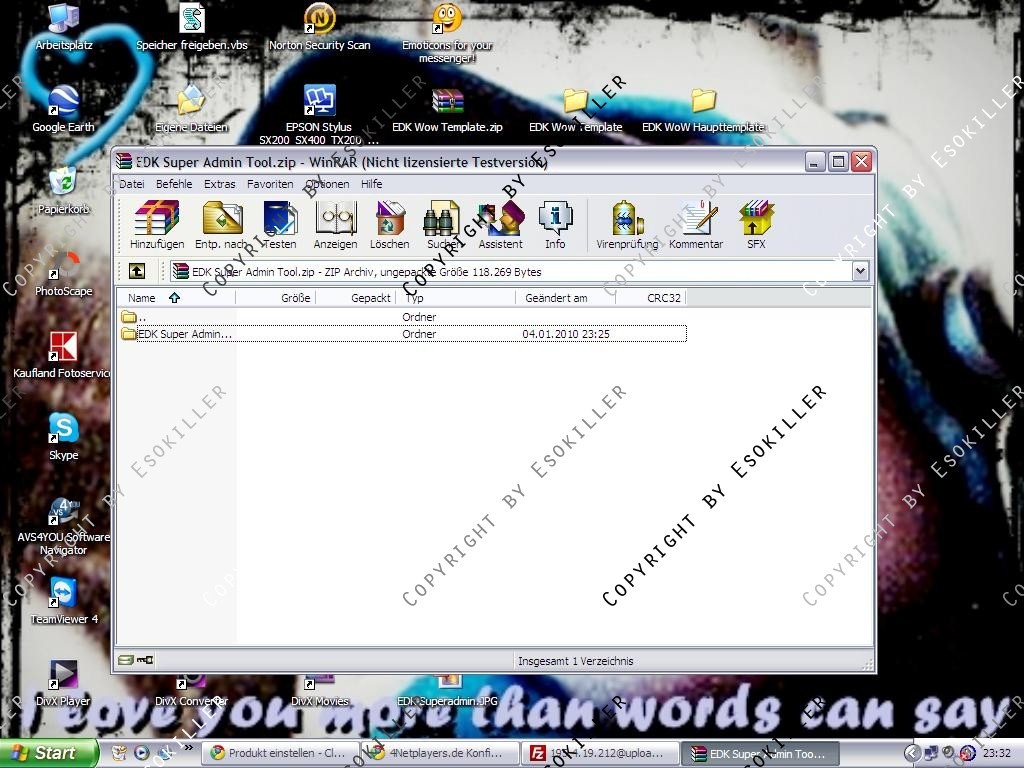The height and width of the screenshot is (768, 1024).
Task: Select the Kaufland Fotoservice desktop icon
Action: [x=63, y=355]
